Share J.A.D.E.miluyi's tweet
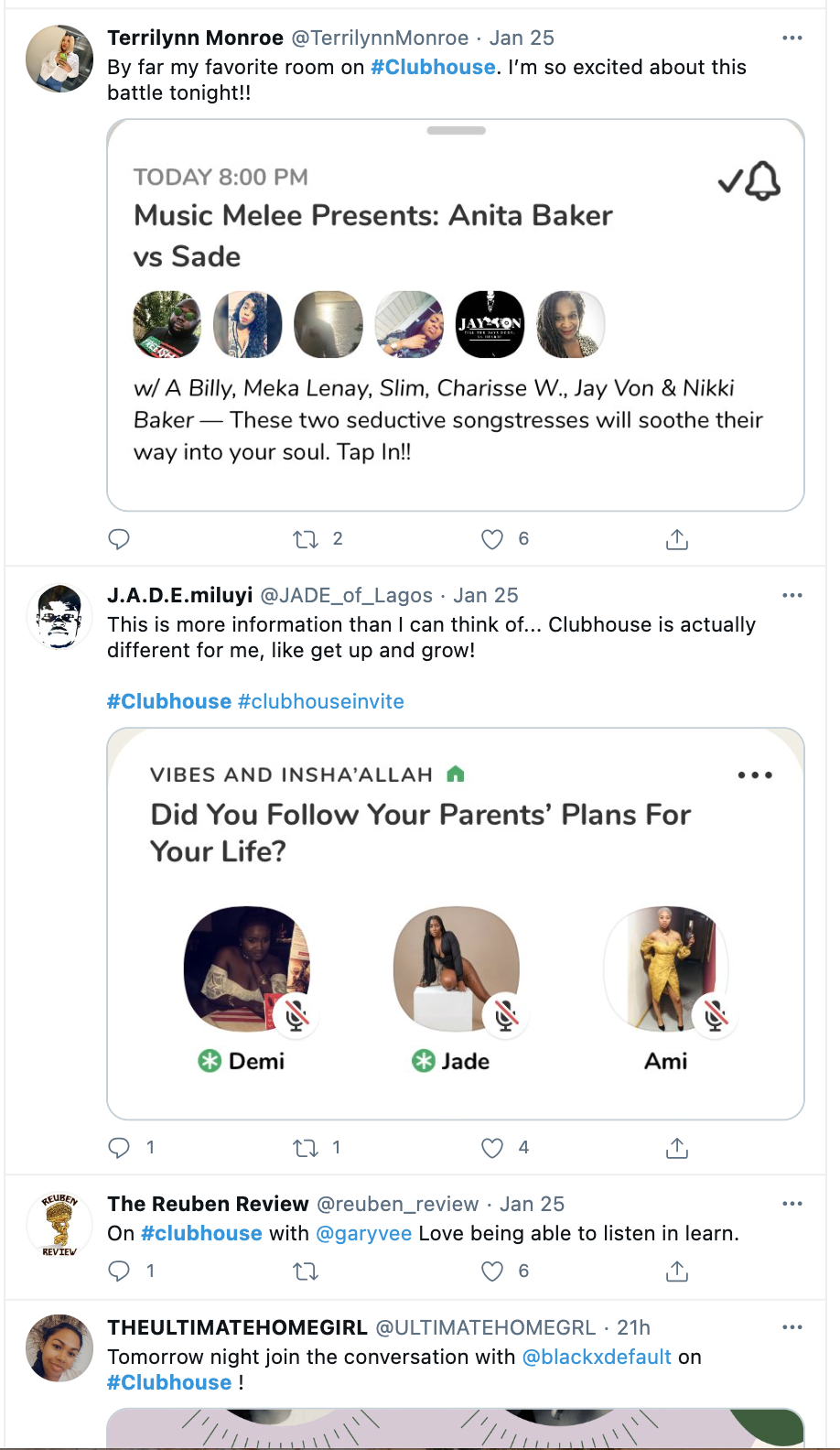840x1450 pixels. coord(677,1148)
